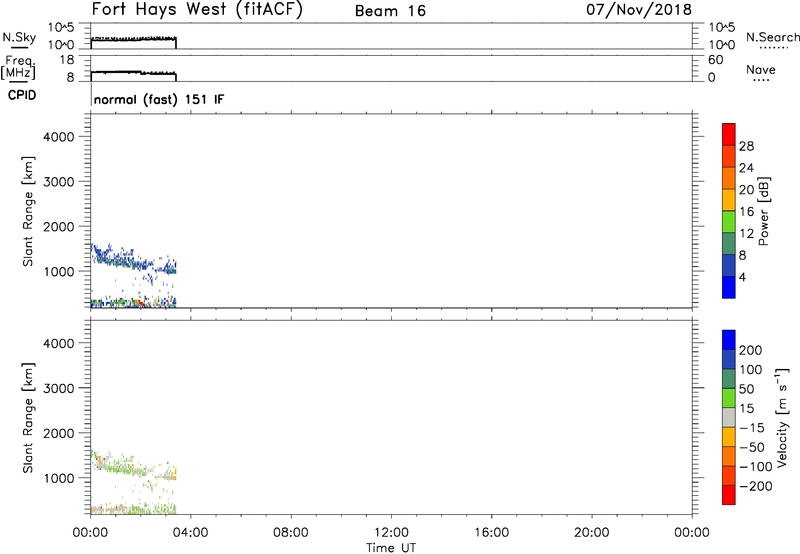
Task: Click the '12:00' time axis label
Action: click(x=391, y=533)
